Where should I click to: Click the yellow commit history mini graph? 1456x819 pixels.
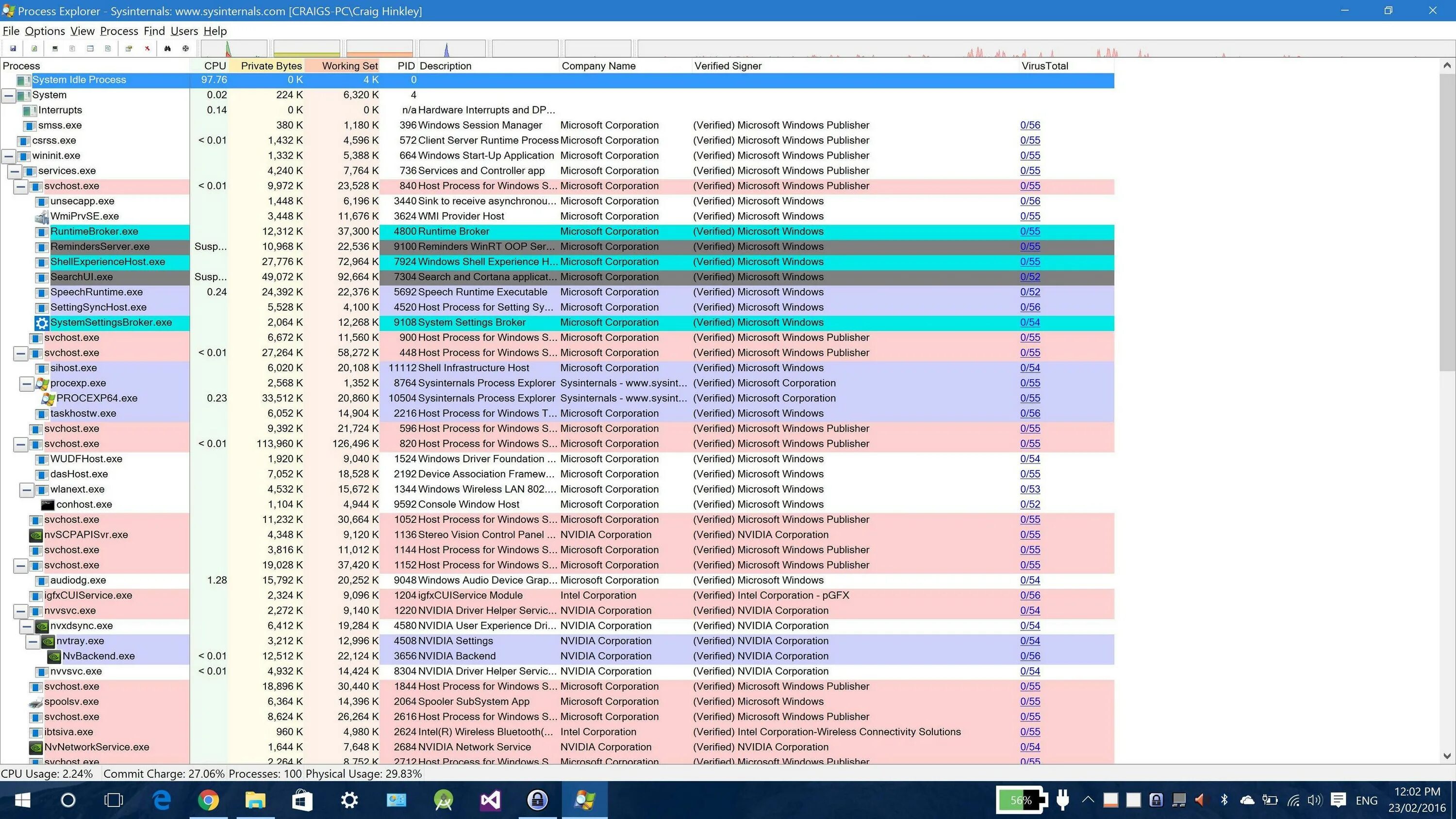306,49
